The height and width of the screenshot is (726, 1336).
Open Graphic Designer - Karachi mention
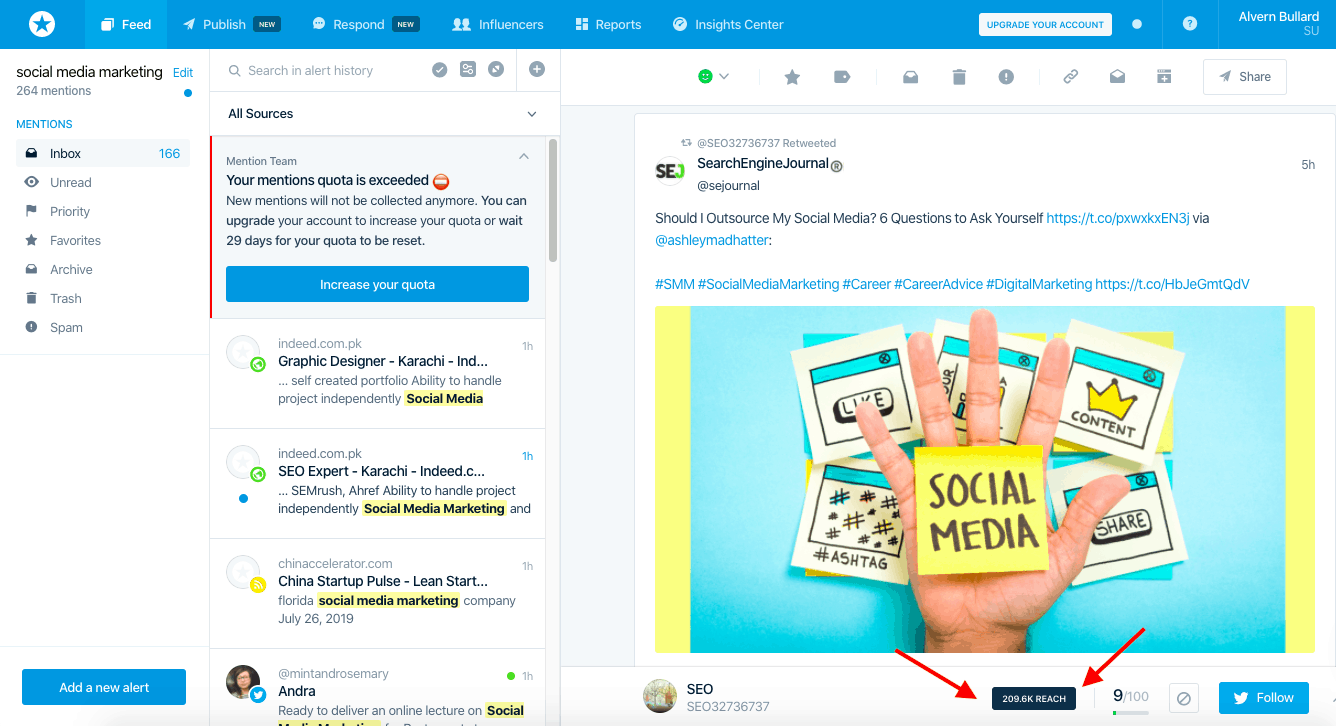(x=378, y=374)
